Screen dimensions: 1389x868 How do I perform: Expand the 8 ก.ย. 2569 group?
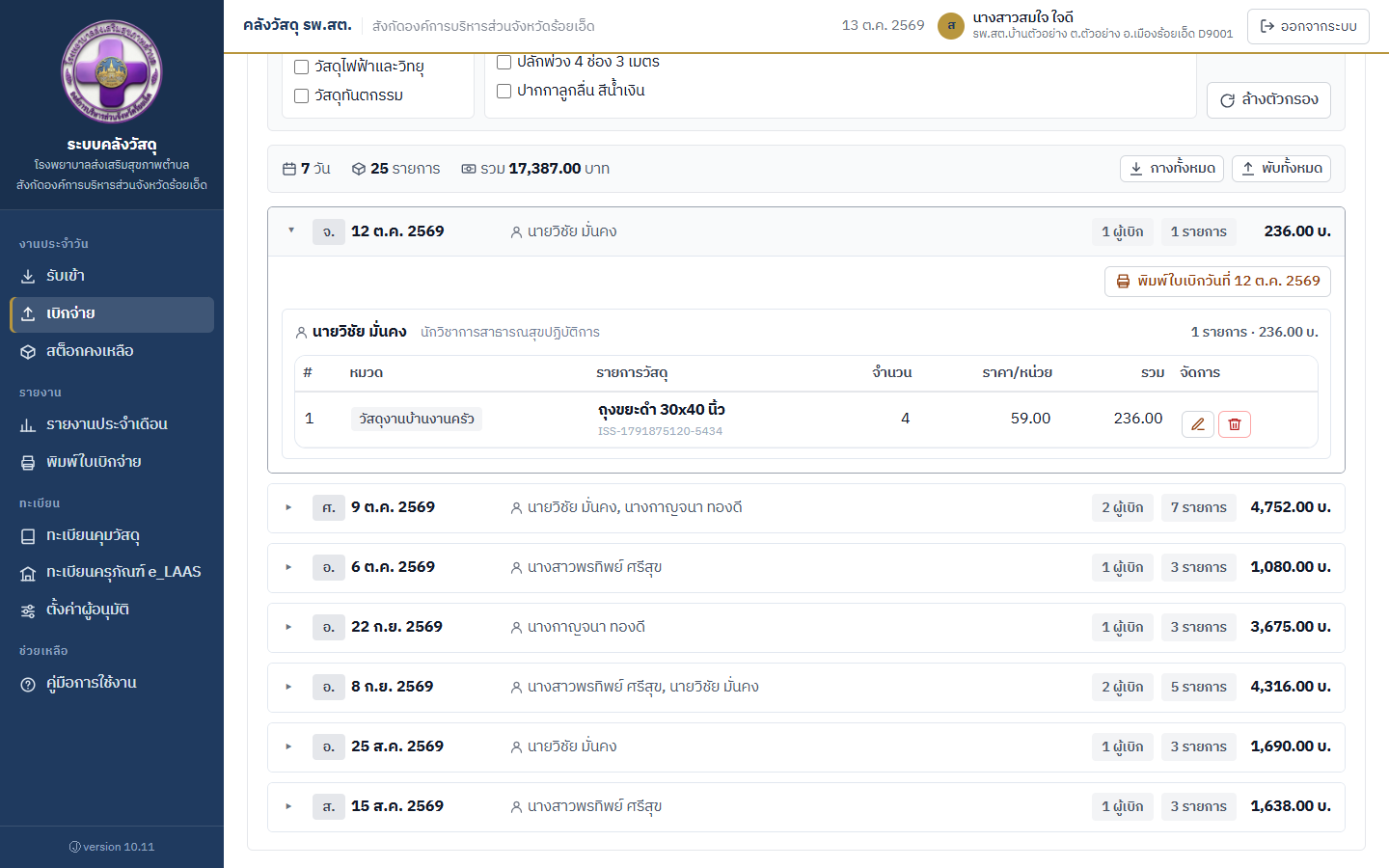coord(806,687)
